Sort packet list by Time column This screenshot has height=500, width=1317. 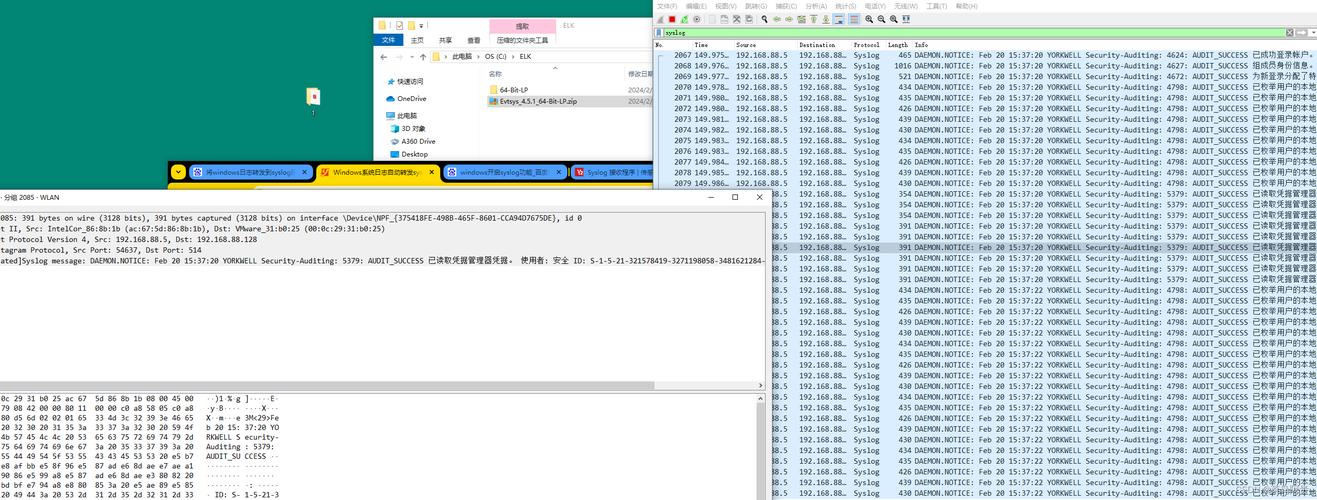713,45
